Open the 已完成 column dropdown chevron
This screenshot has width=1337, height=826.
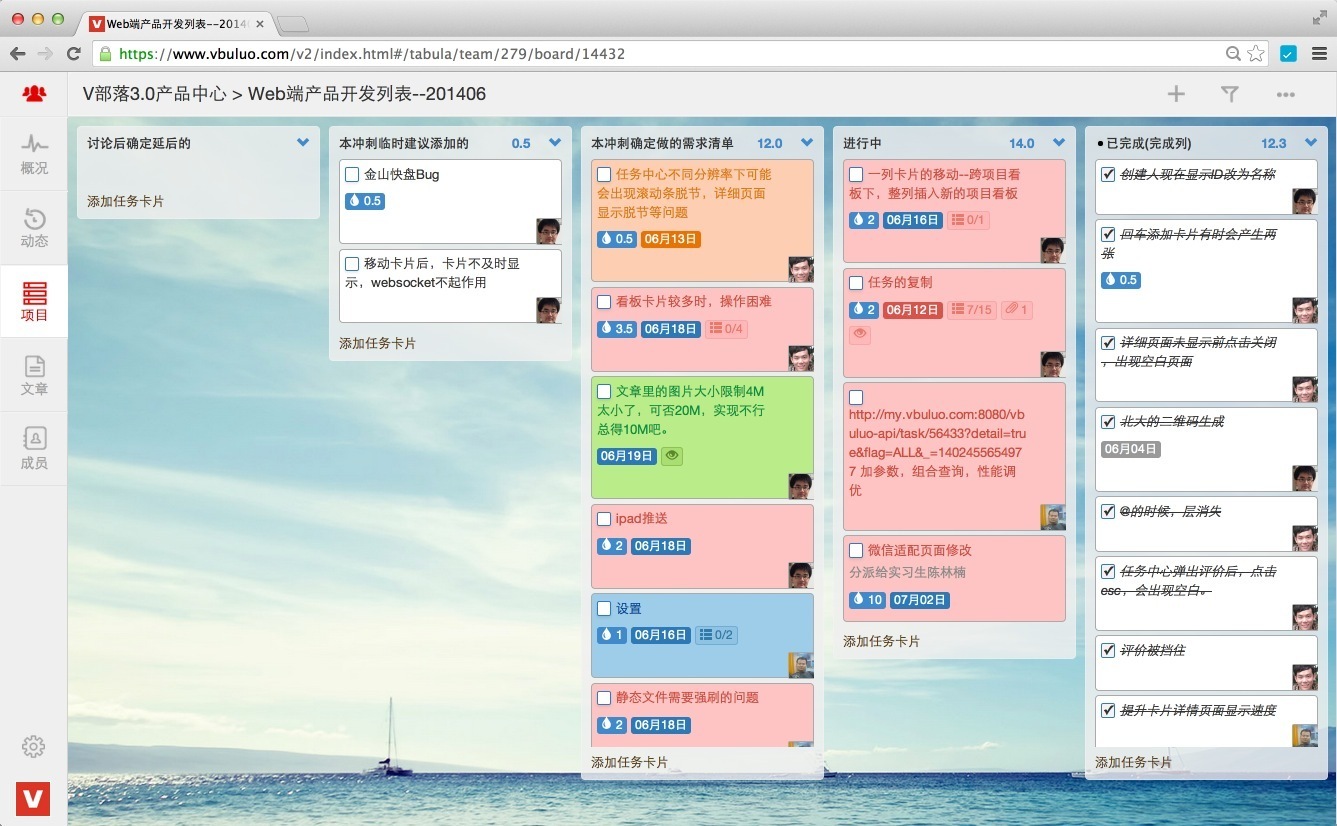coord(1311,143)
